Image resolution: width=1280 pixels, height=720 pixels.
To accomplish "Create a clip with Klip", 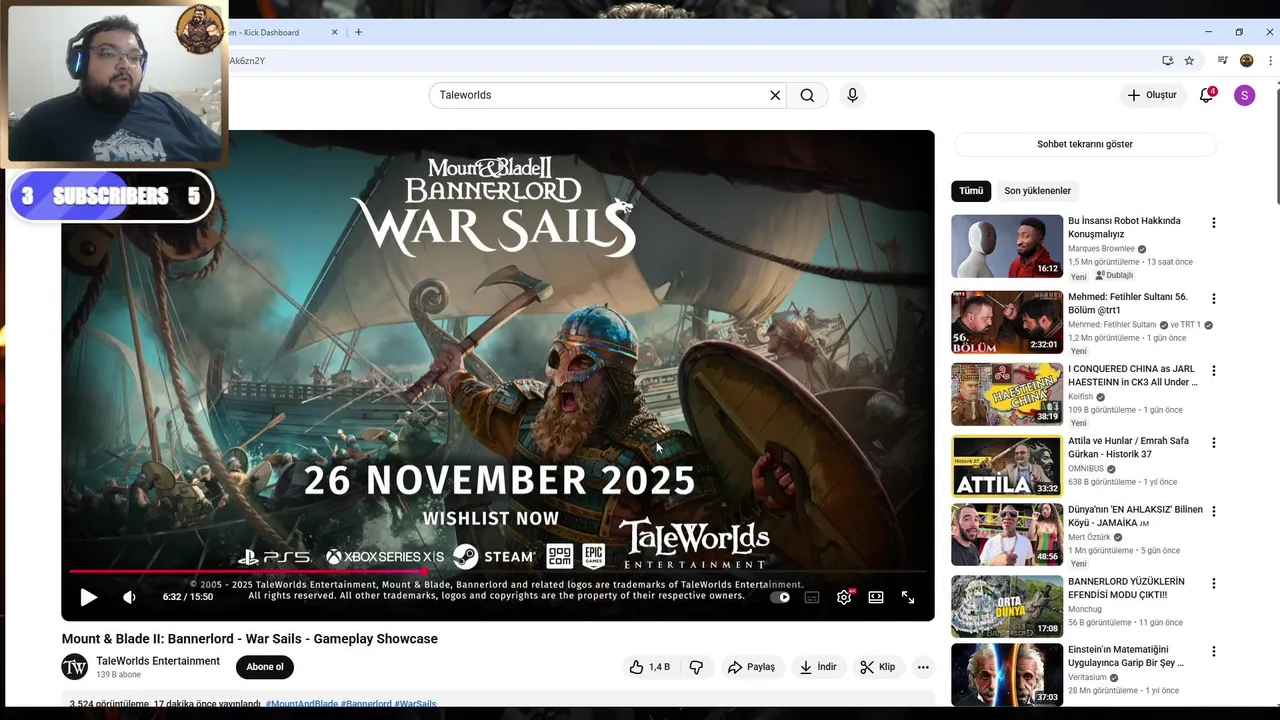I will click(877, 667).
